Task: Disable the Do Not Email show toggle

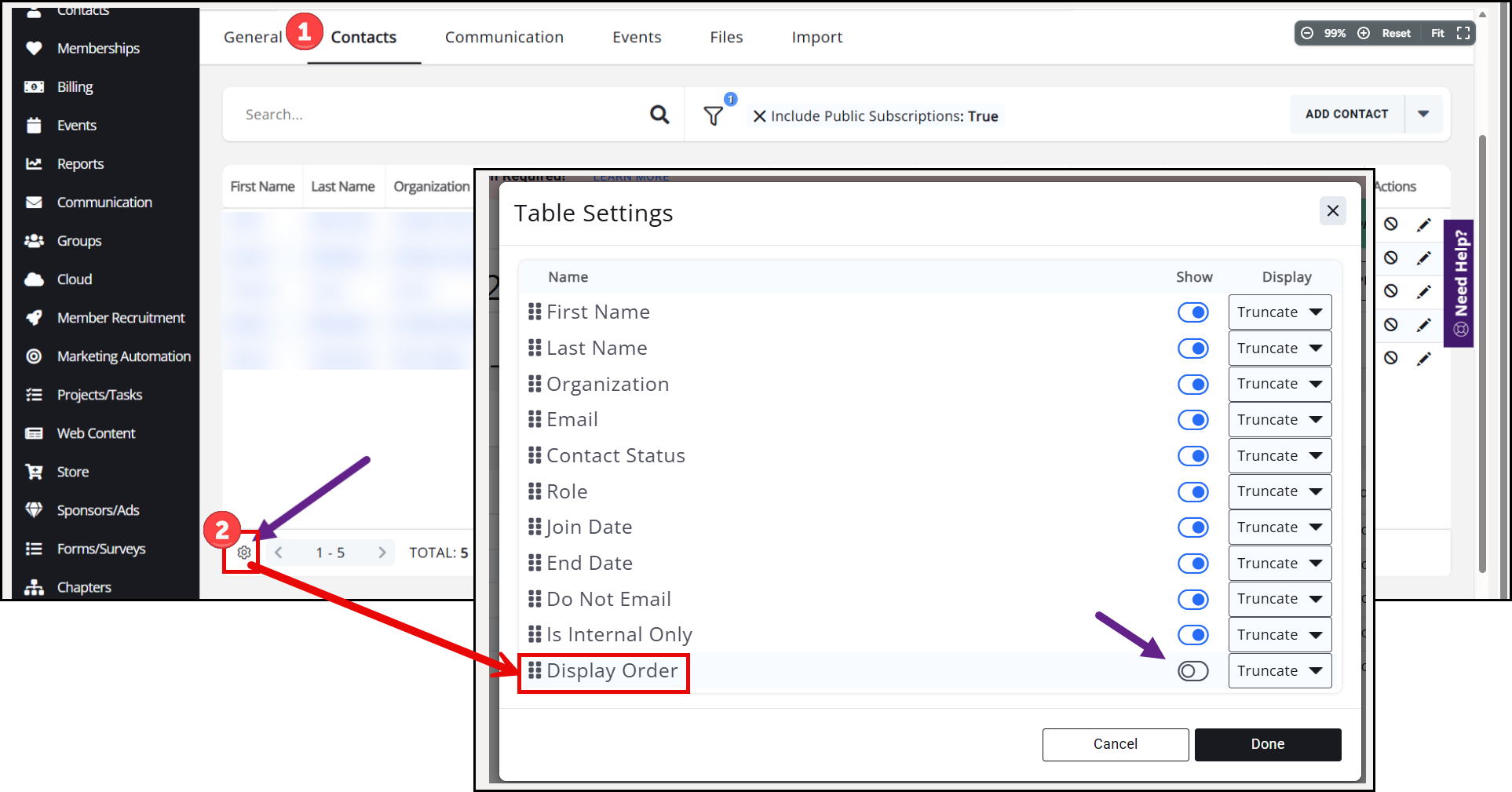Action: click(x=1192, y=600)
